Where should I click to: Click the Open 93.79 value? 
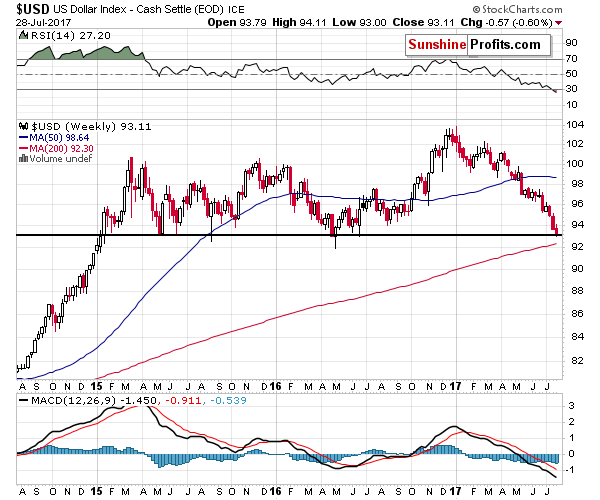coord(237,23)
